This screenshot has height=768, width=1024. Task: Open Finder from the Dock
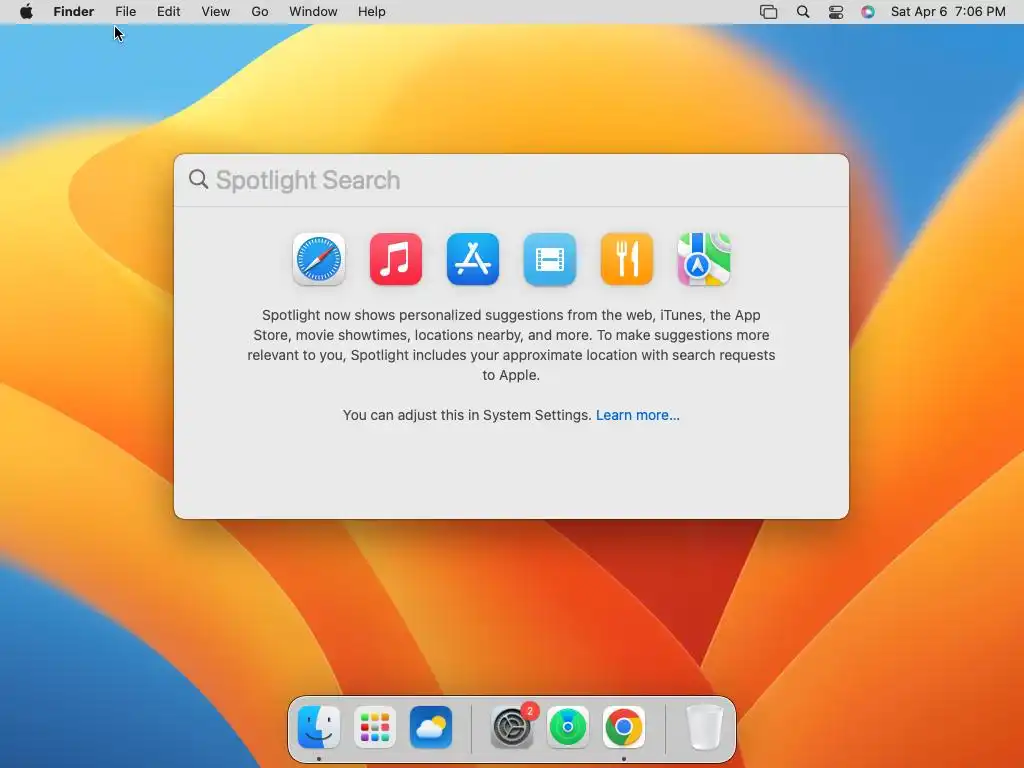click(x=319, y=727)
